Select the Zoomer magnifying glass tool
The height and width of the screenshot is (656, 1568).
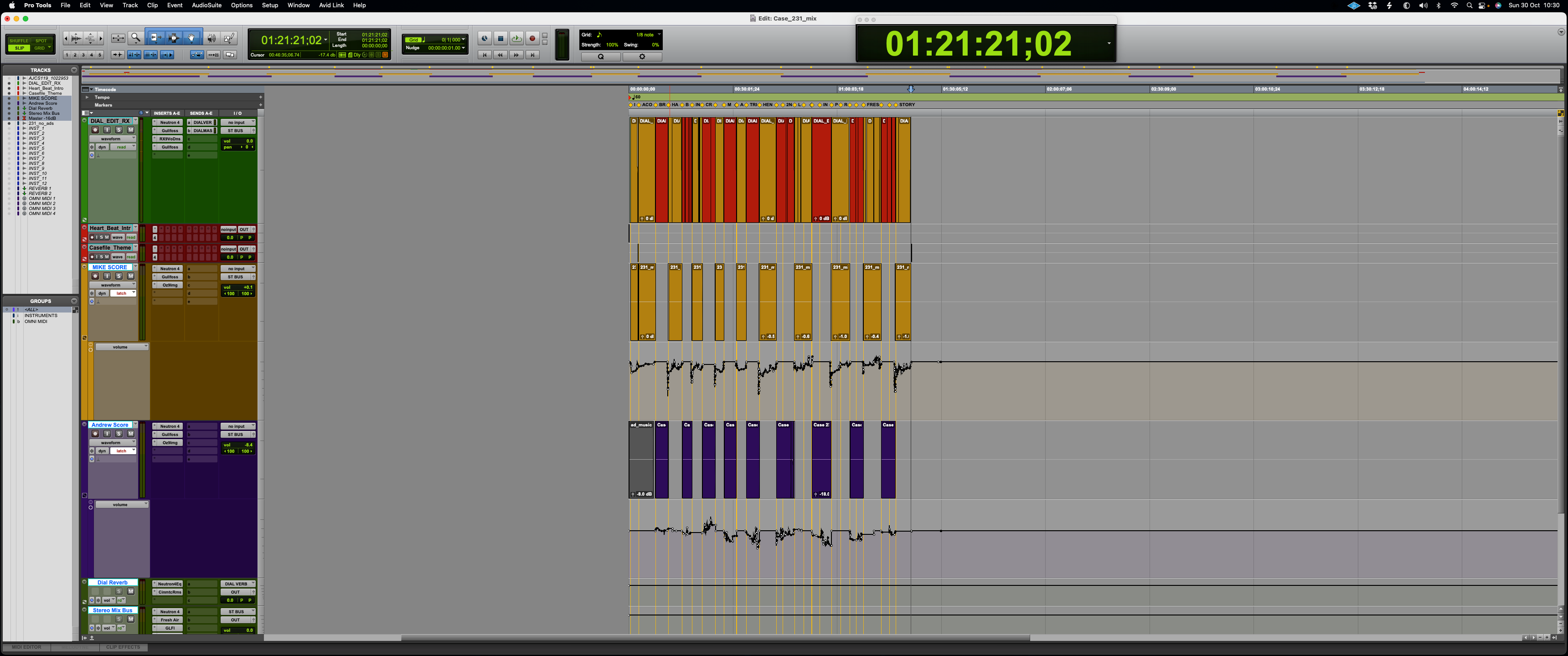click(x=136, y=38)
